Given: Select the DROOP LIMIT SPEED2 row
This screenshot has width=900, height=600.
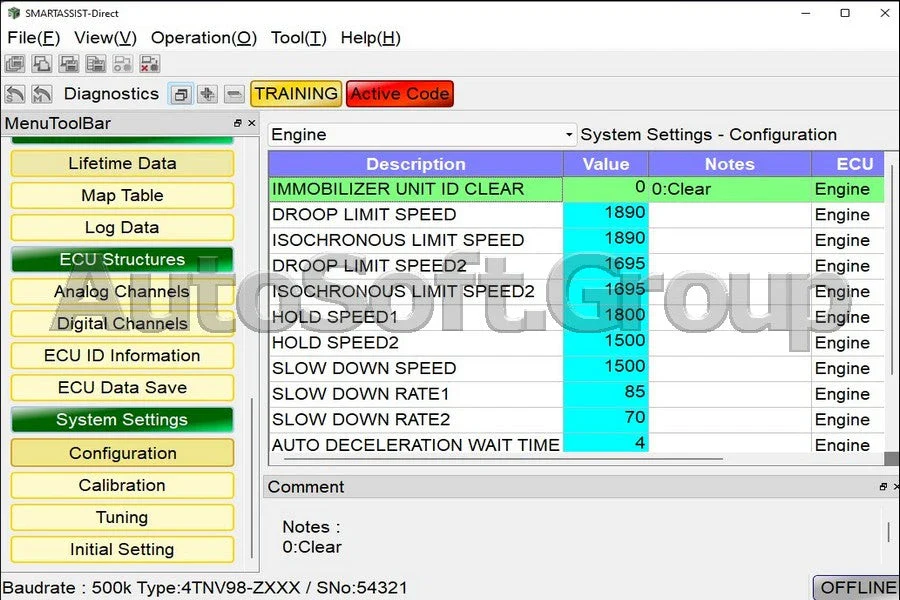Looking at the screenshot, I should click(576, 265).
